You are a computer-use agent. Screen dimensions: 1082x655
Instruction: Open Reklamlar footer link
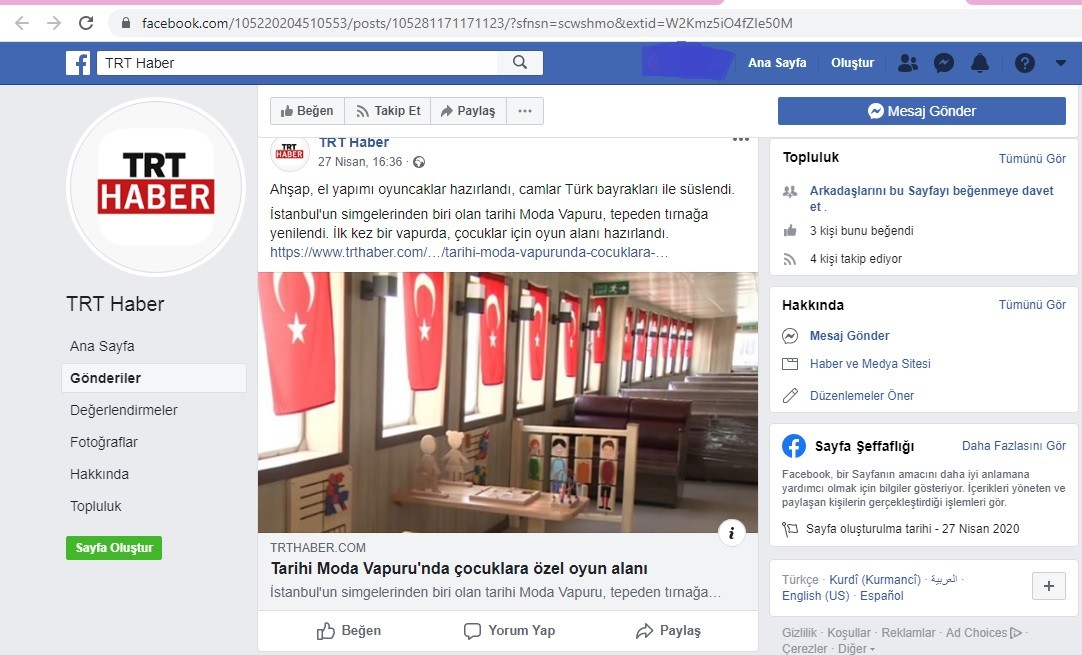908,633
